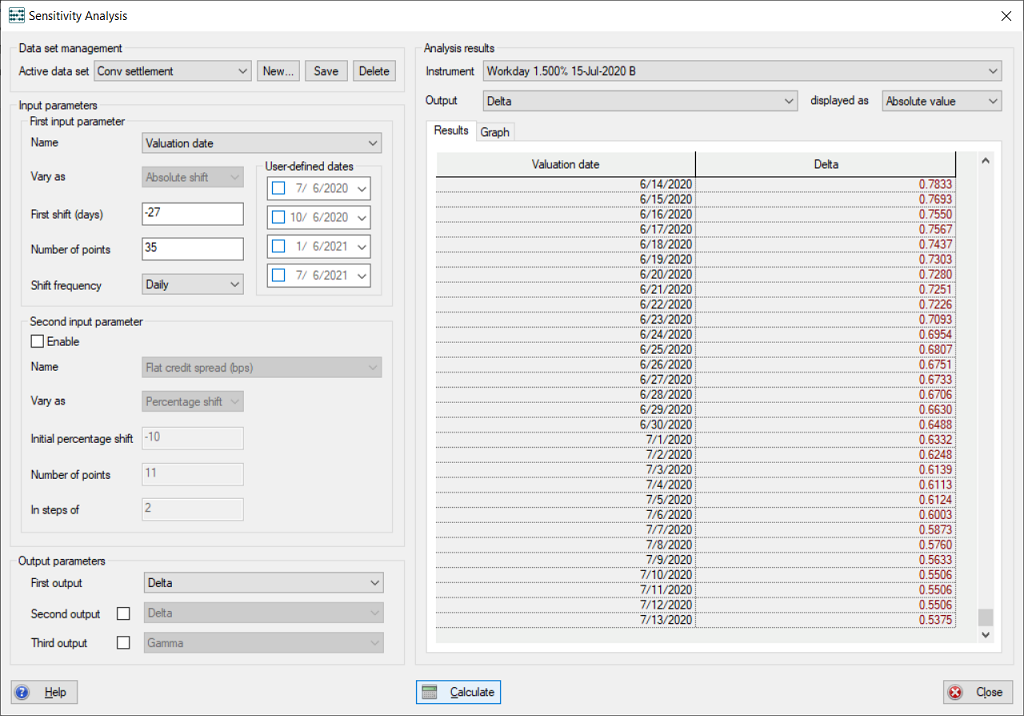The image size is (1024, 716).
Task: Click the Calculate button
Action: [x=458, y=692]
